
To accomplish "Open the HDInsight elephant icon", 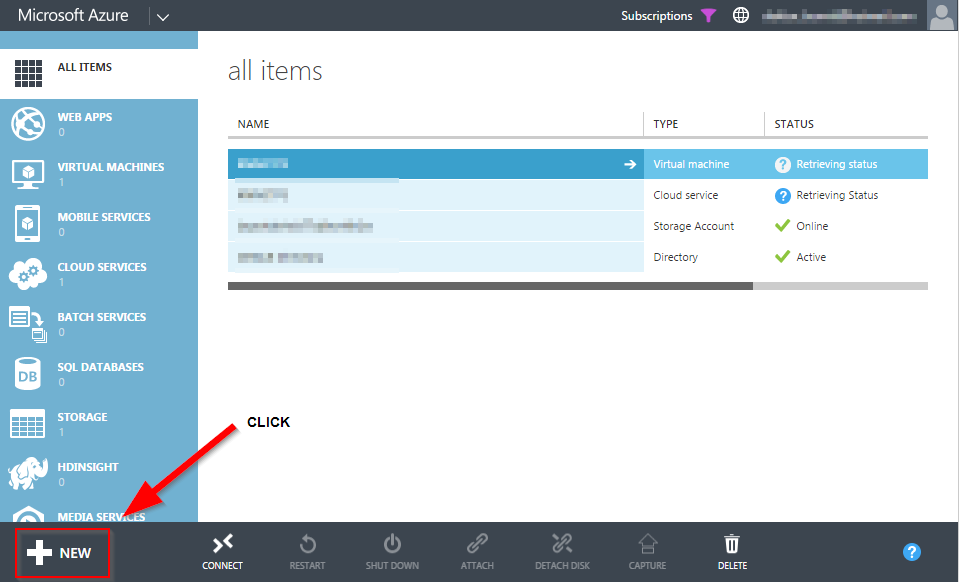I will [28, 473].
